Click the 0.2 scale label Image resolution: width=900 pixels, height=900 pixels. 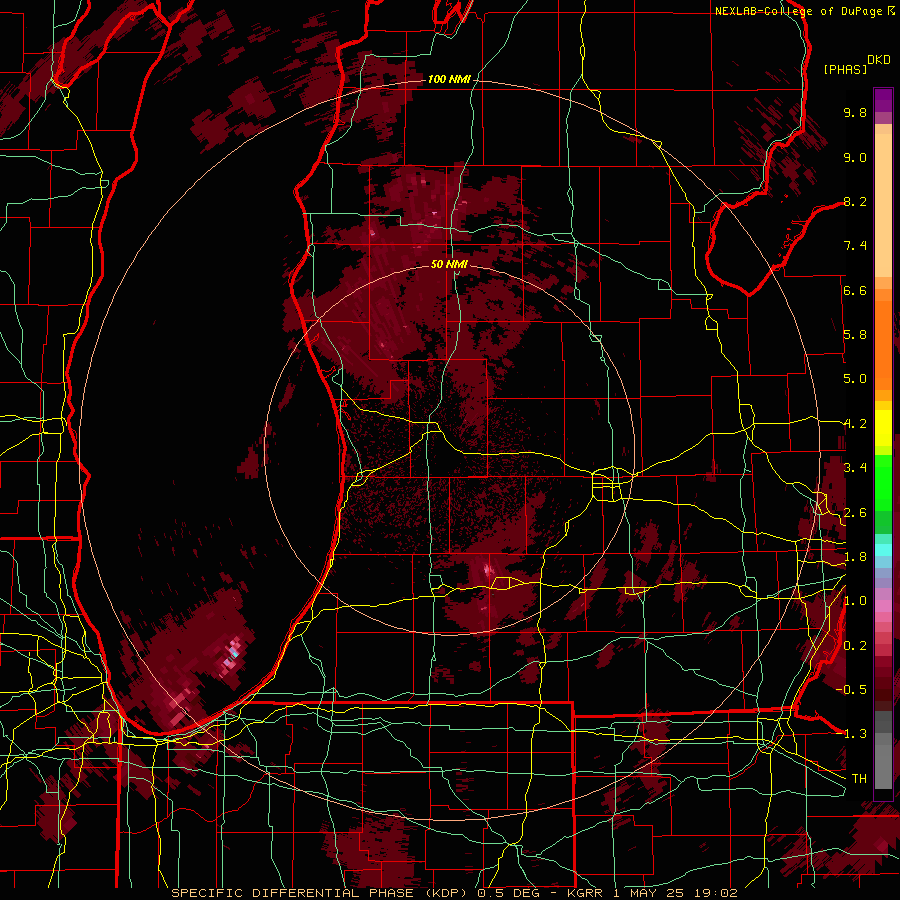tap(855, 646)
